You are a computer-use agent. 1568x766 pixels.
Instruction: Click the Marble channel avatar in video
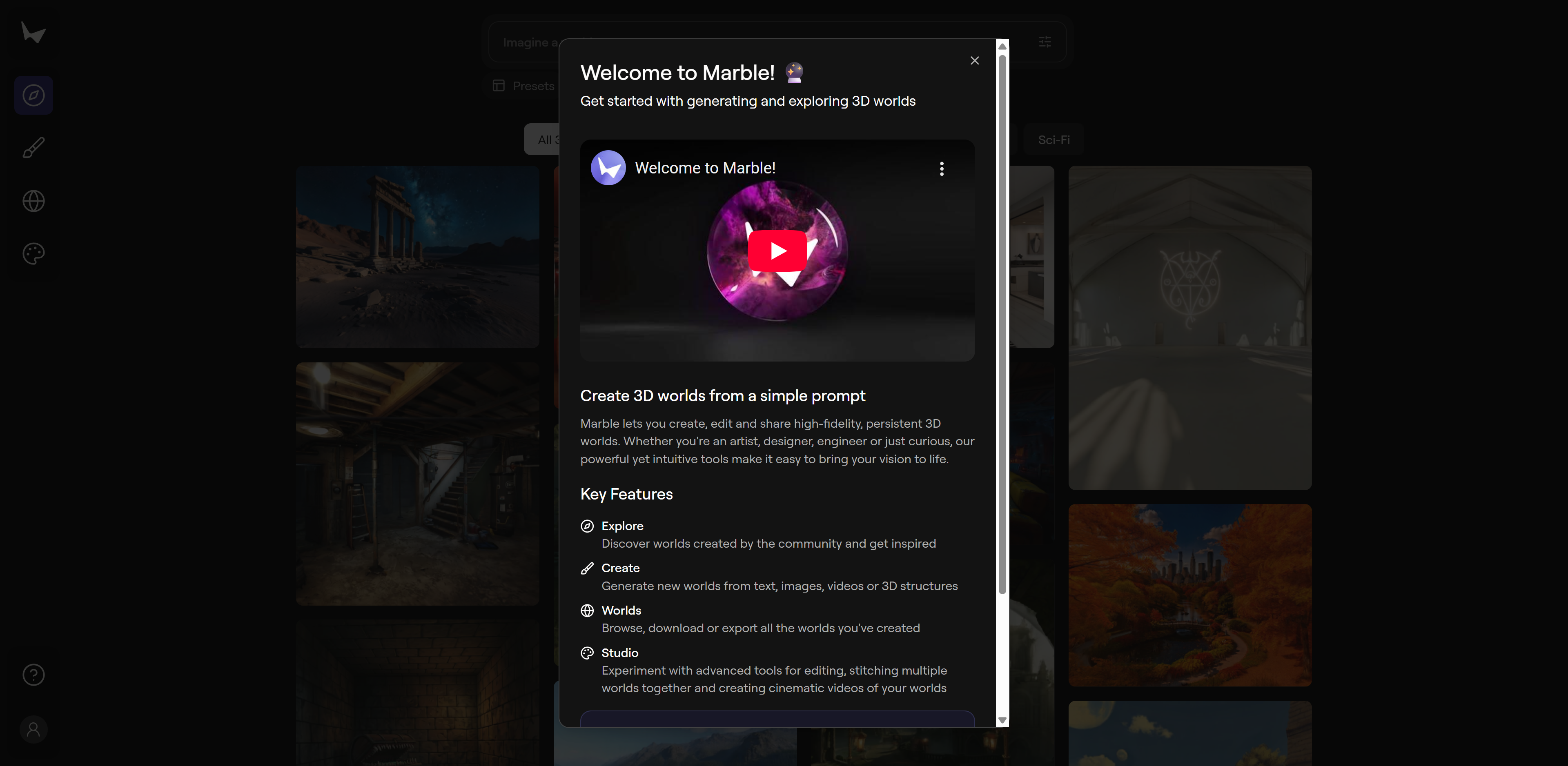[x=608, y=168]
